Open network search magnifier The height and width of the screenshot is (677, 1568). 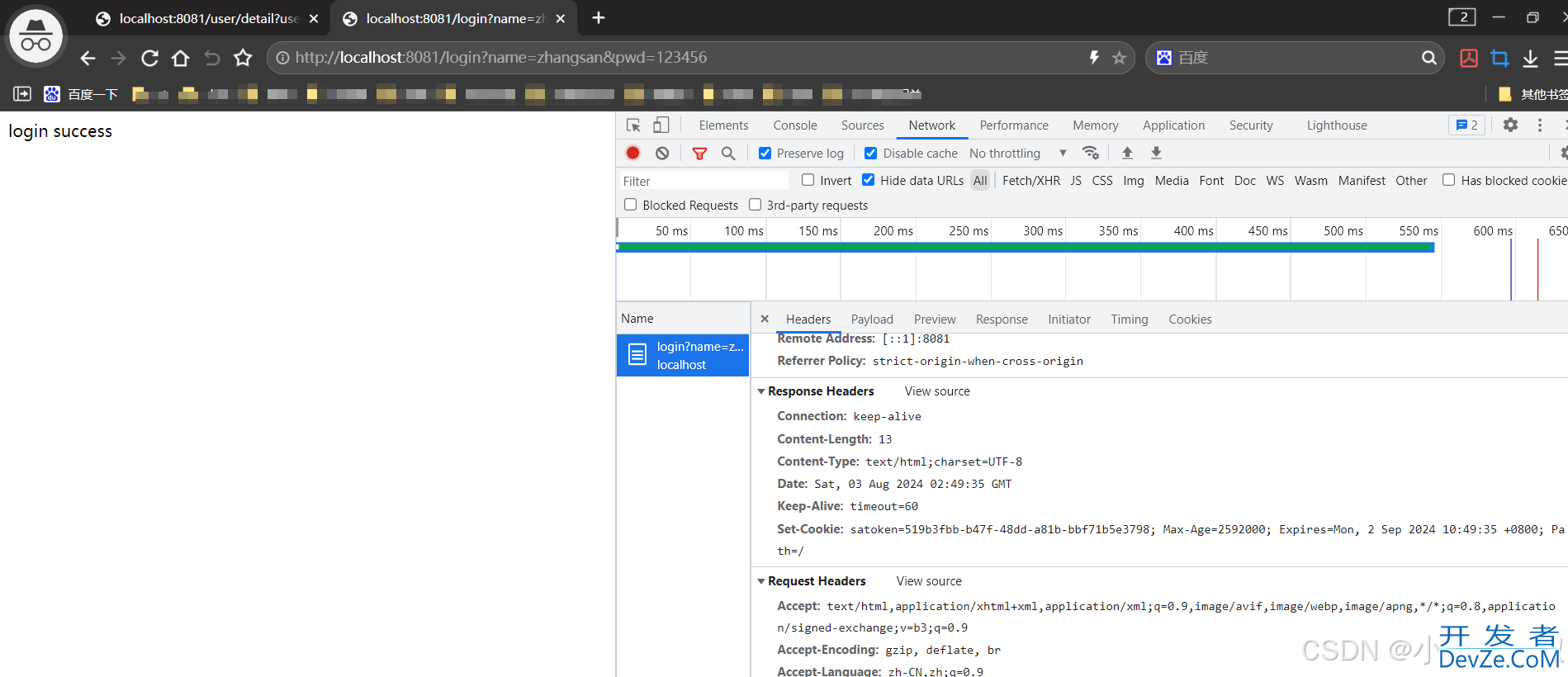click(x=728, y=153)
